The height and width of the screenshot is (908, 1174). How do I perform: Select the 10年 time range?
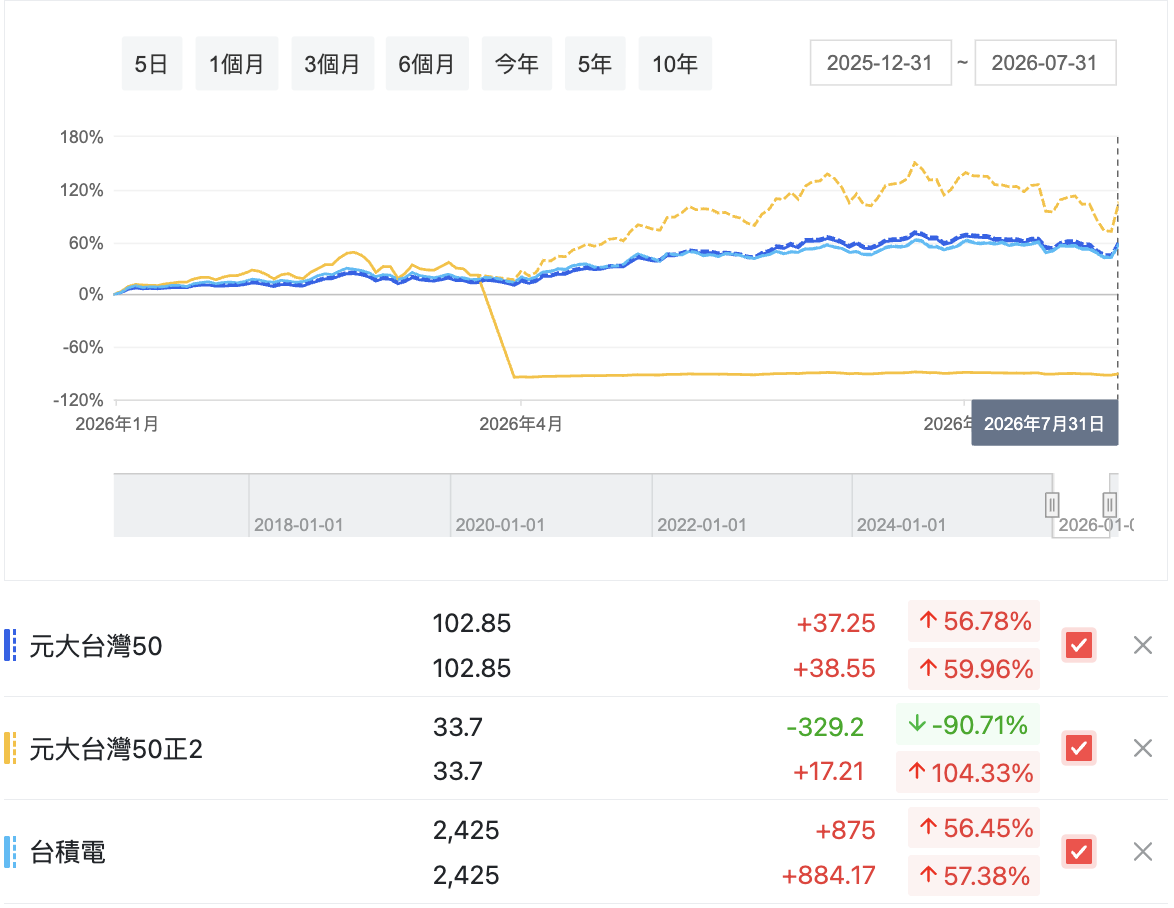(x=675, y=64)
